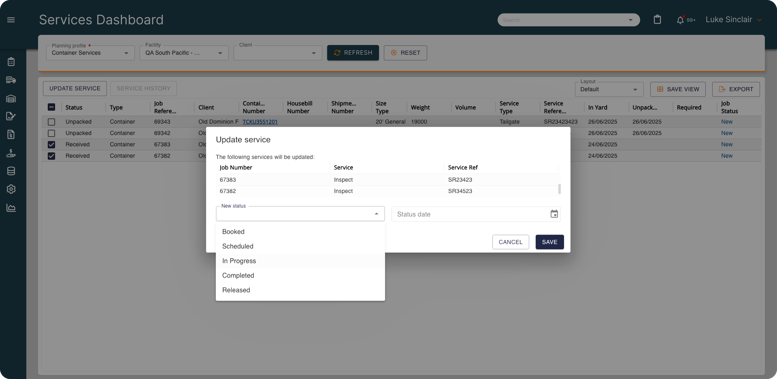Click the Status column header

click(x=74, y=108)
